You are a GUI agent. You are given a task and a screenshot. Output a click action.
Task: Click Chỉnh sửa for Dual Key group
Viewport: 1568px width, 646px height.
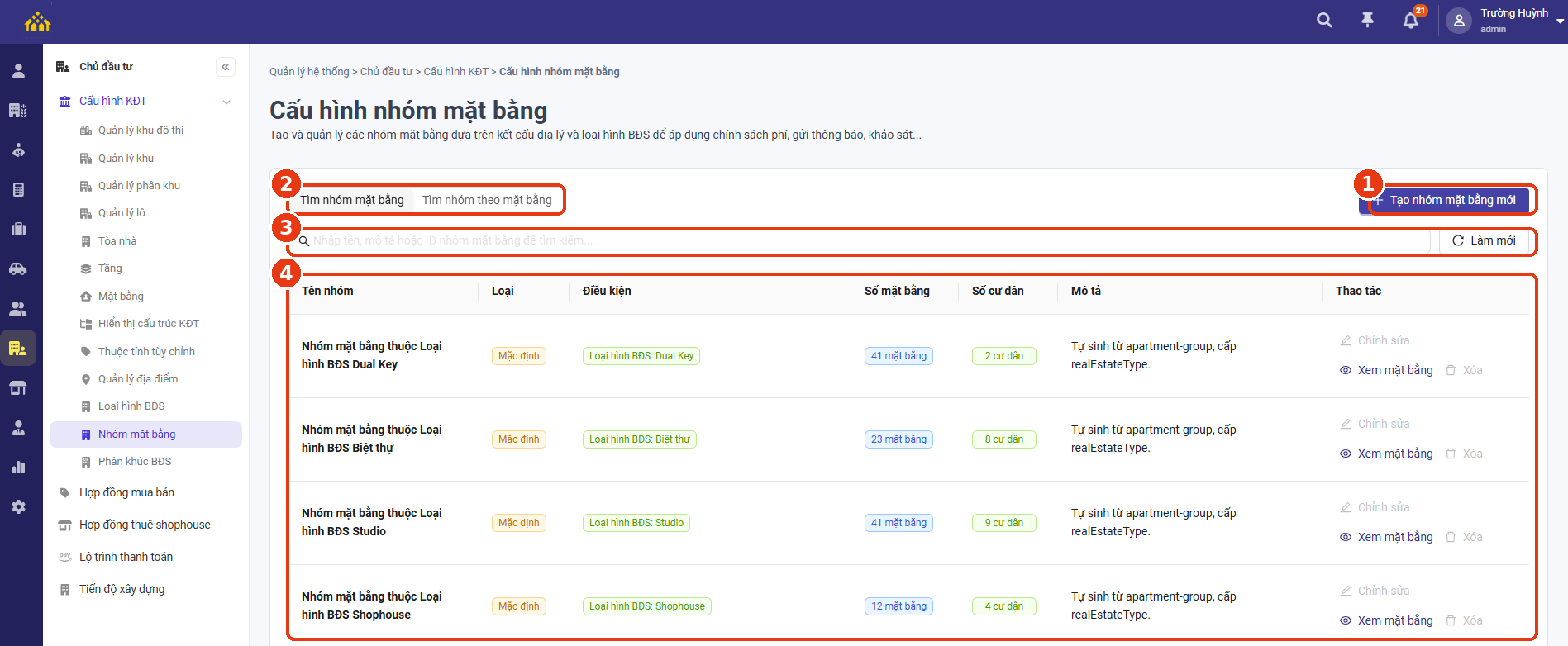pyautogui.click(x=1375, y=340)
